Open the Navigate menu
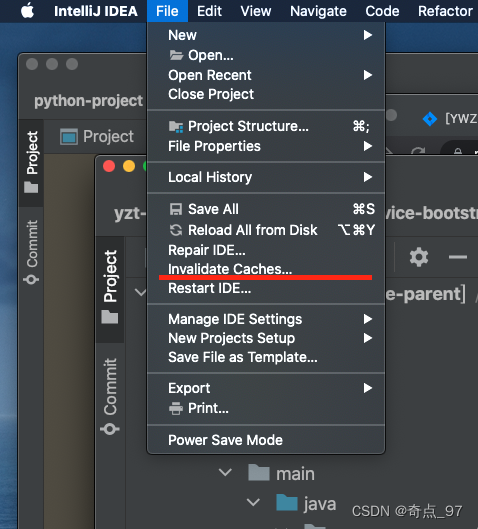The height and width of the screenshot is (529, 478). click(x=318, y=11)
